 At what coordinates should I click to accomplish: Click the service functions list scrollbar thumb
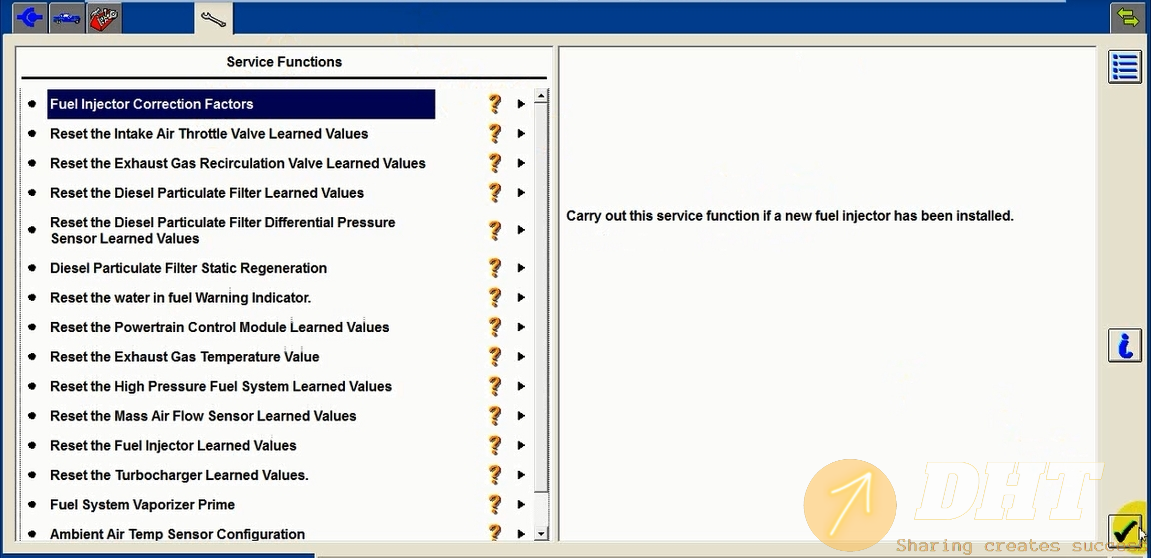pyautogui.click(x=541, y=297)
